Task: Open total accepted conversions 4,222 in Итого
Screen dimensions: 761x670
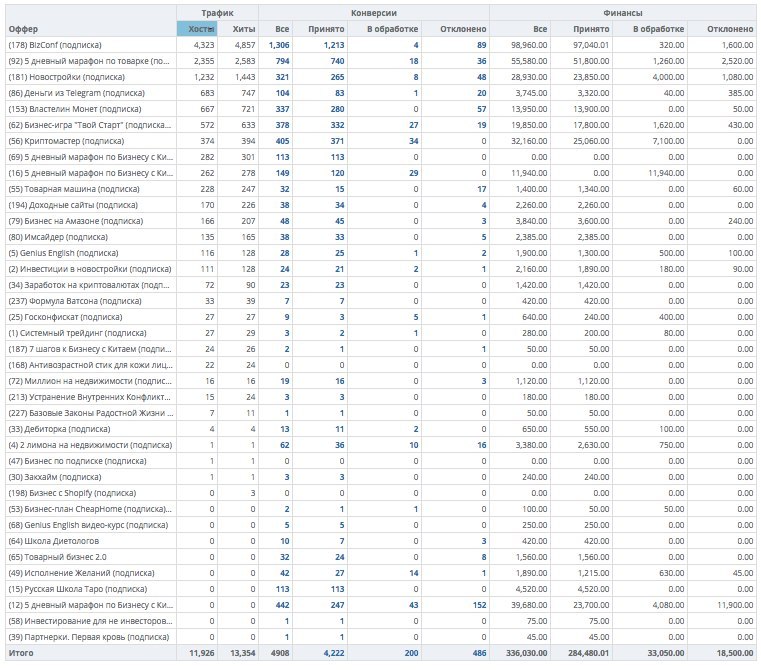Action: tap(334, 653)
